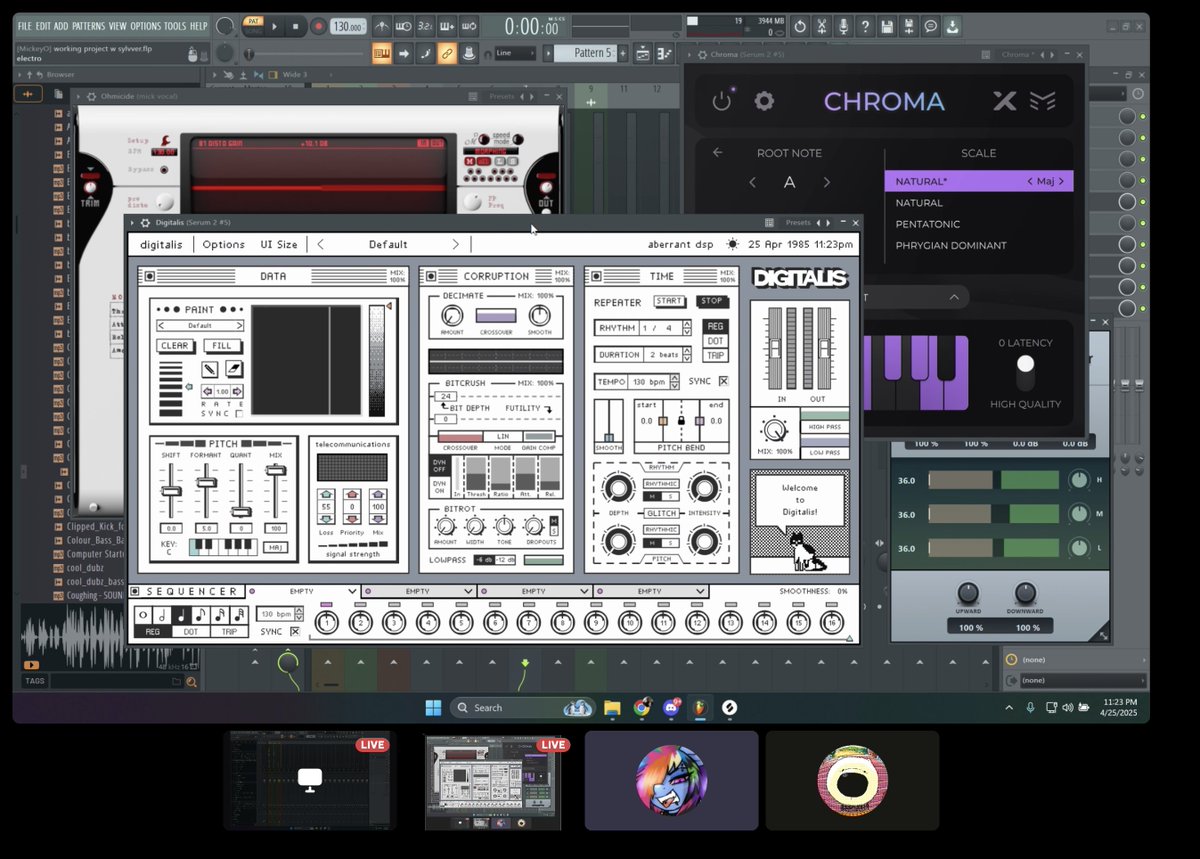Open Chroma settings gear
Image resolution: width=1200 pixels, height=859 pixels.
764,101
